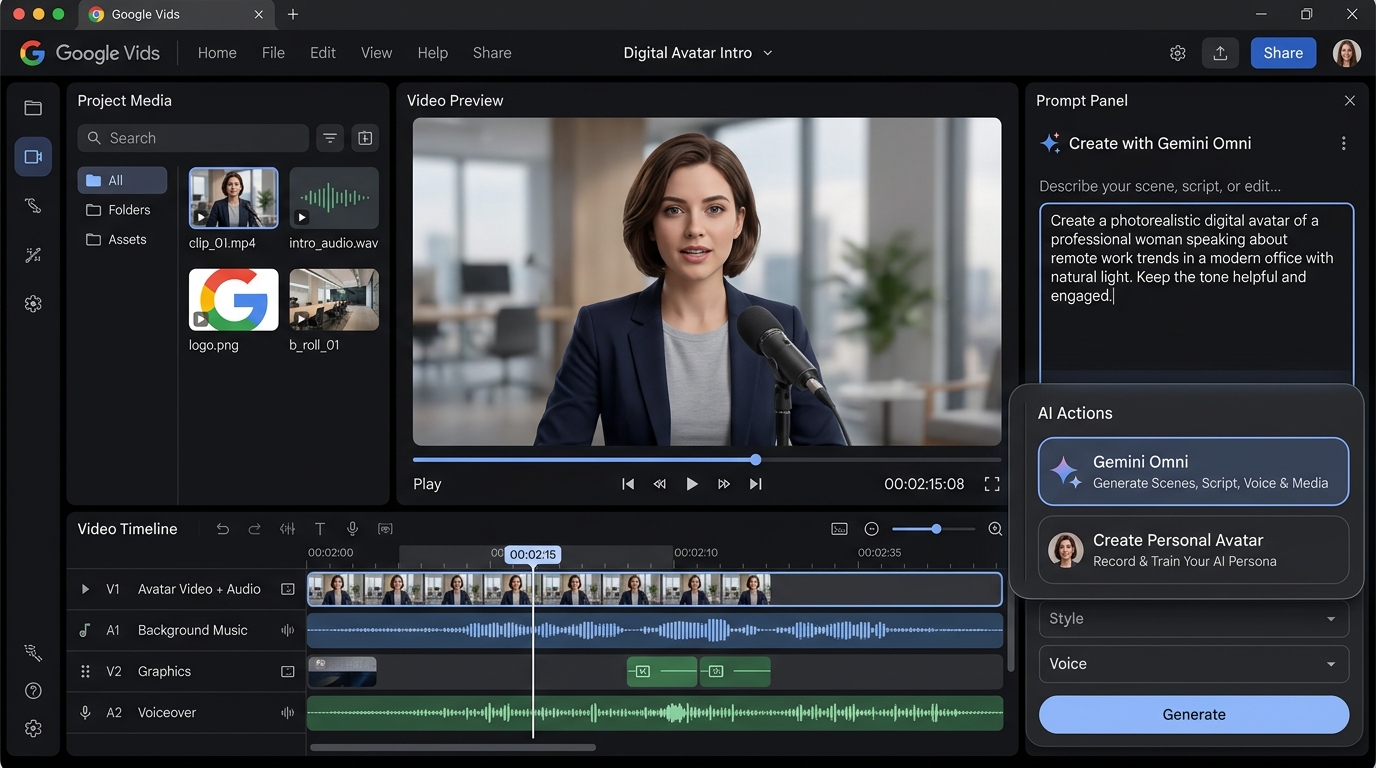The width and height of the screenshot is (1376, 768).
Task: Click the drag handle on V2 Graphics track
Action: click(85, 672)
